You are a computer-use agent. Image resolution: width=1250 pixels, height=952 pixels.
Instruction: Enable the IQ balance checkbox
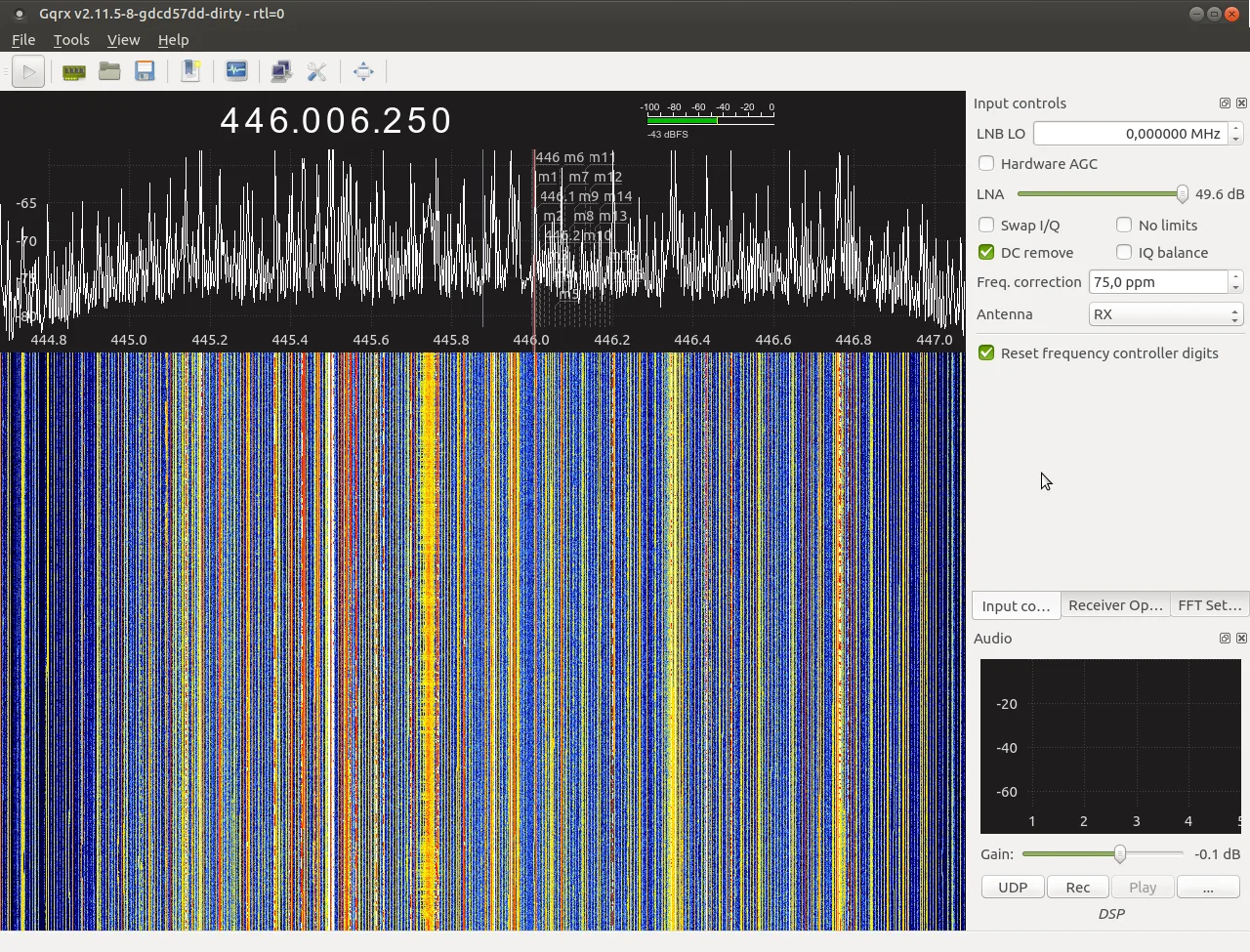[x=1124, y=253]
